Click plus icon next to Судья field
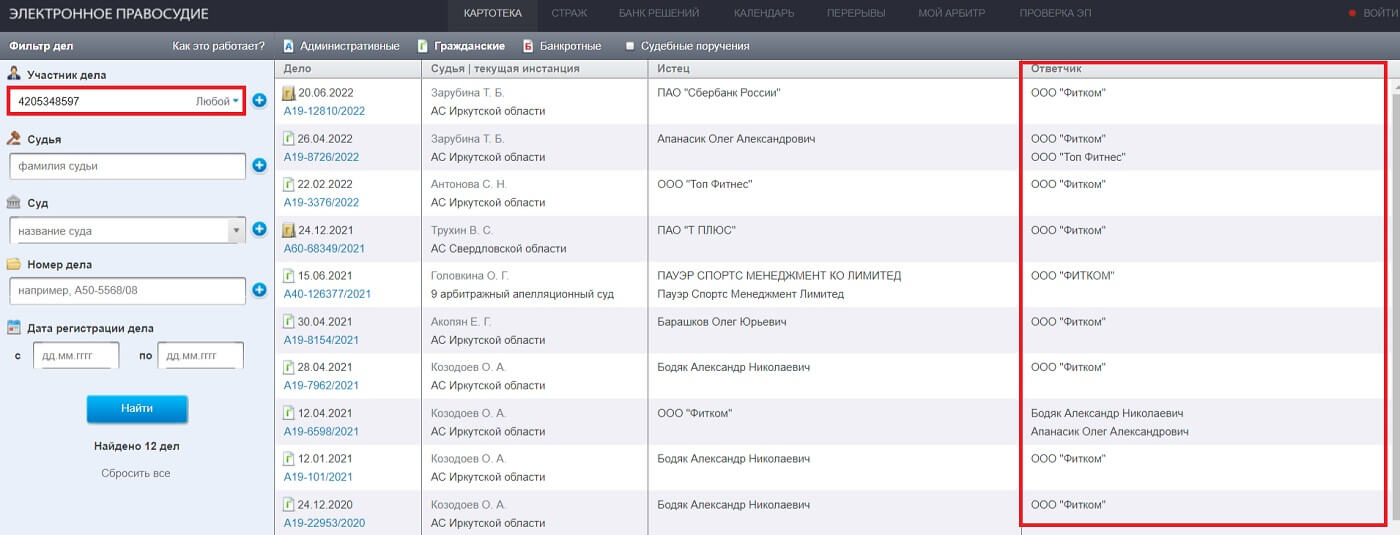The width and height of the screenshot is (1400, 535). point(259,165)
